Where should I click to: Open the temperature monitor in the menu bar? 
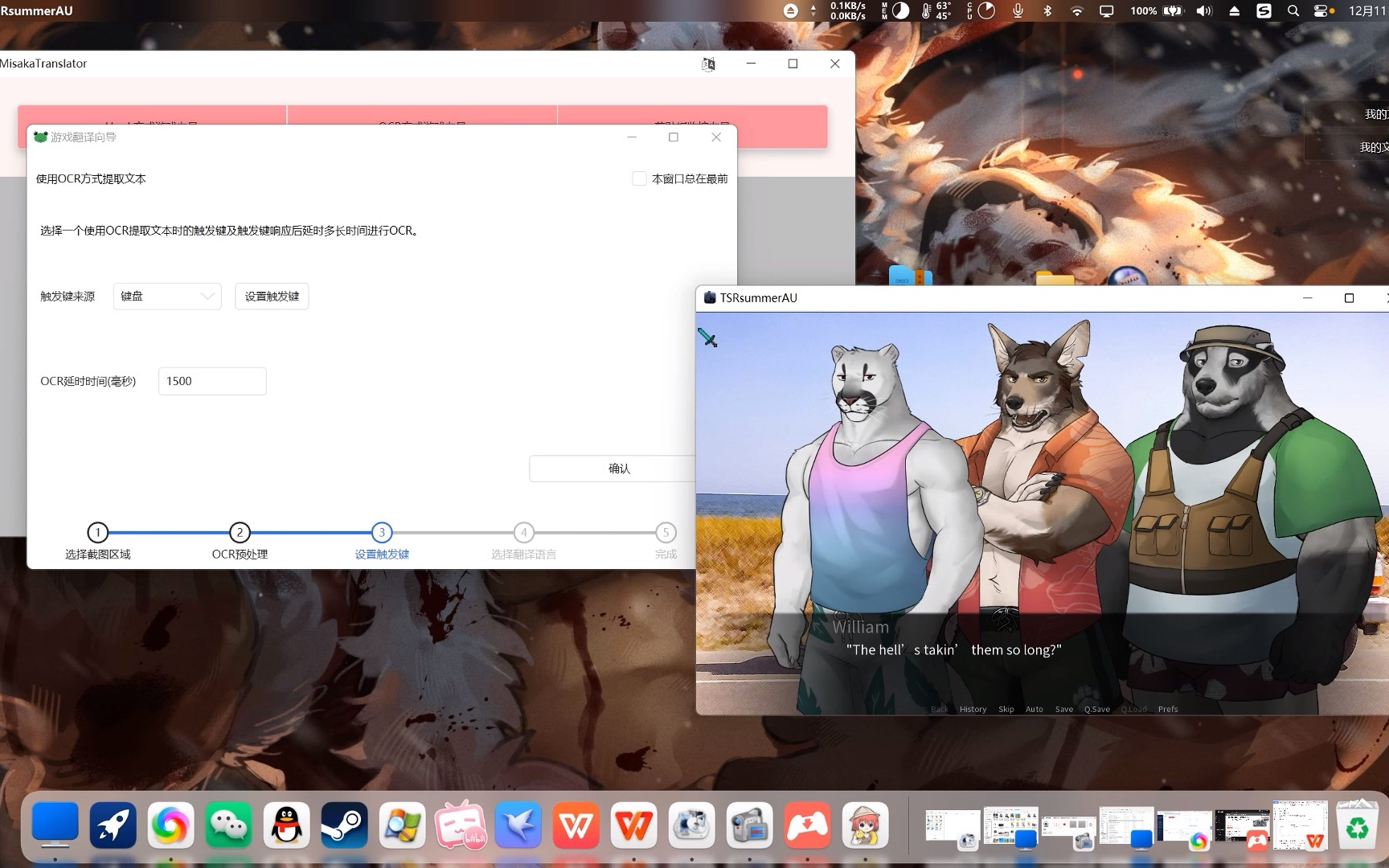click(x=937, y=10)
